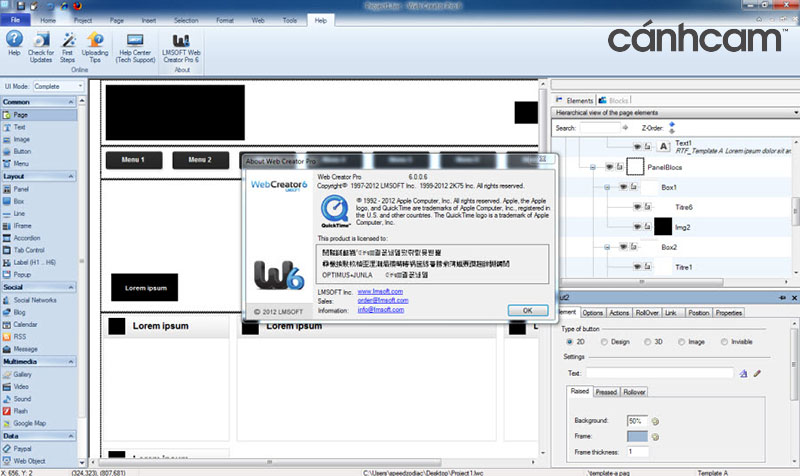Collapse Box1 tree node
The image size is (800, 476).
[607, 187]
